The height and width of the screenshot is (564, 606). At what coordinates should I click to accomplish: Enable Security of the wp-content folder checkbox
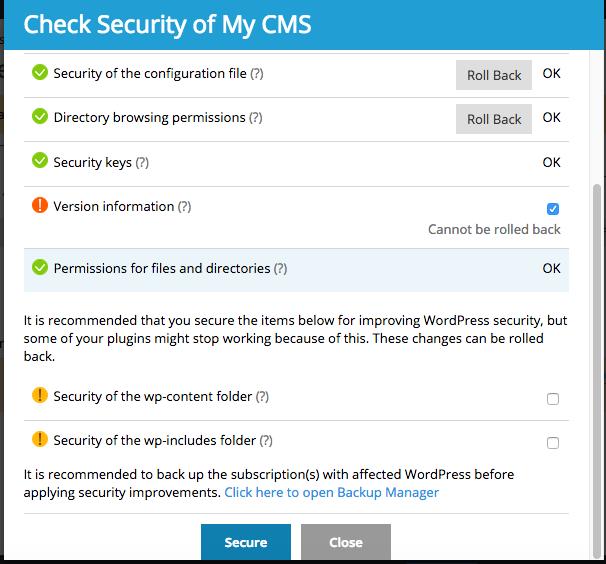point(553,399)
